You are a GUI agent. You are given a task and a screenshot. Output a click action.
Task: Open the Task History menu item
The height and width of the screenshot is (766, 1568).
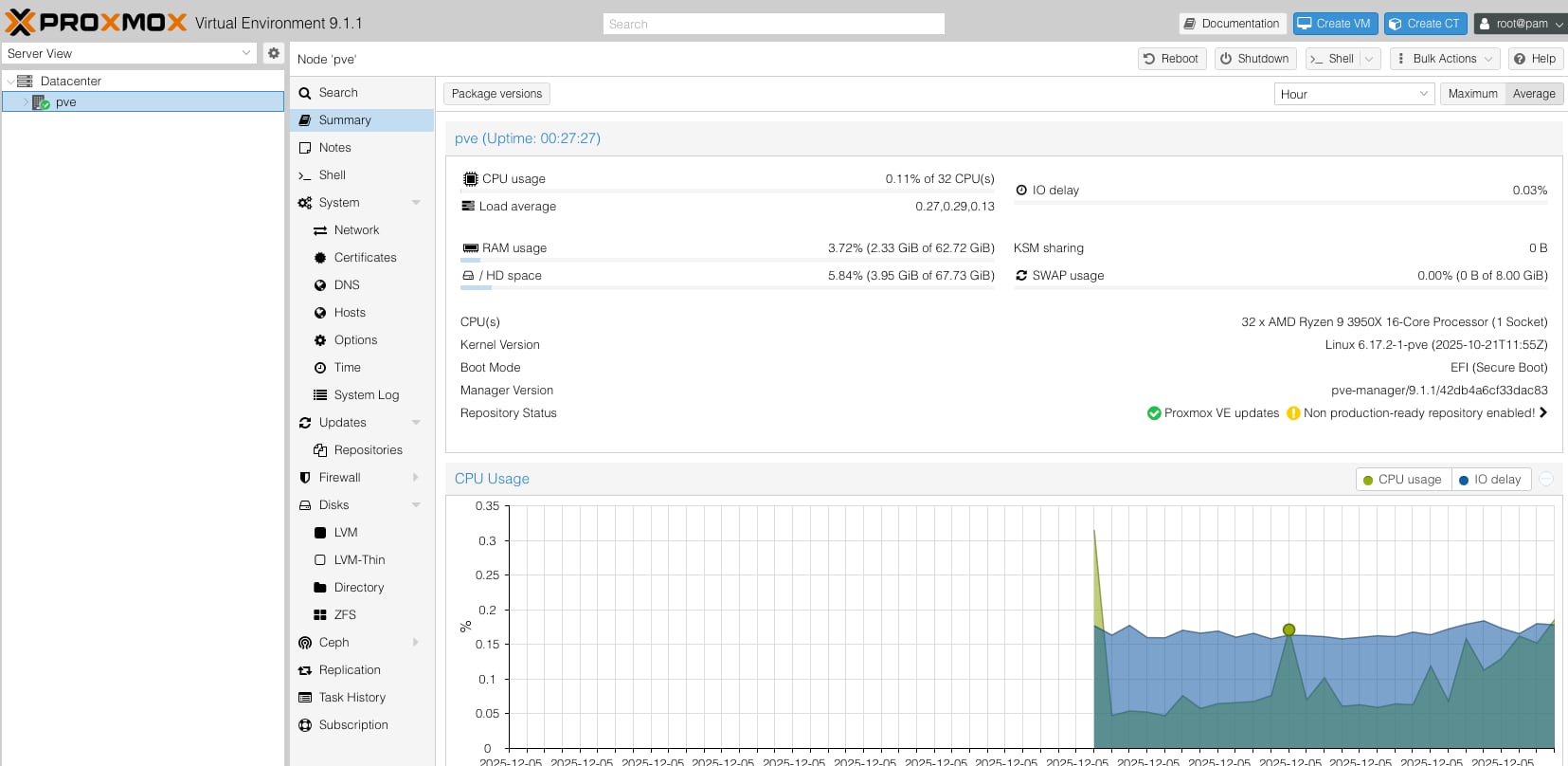(351, 698)
